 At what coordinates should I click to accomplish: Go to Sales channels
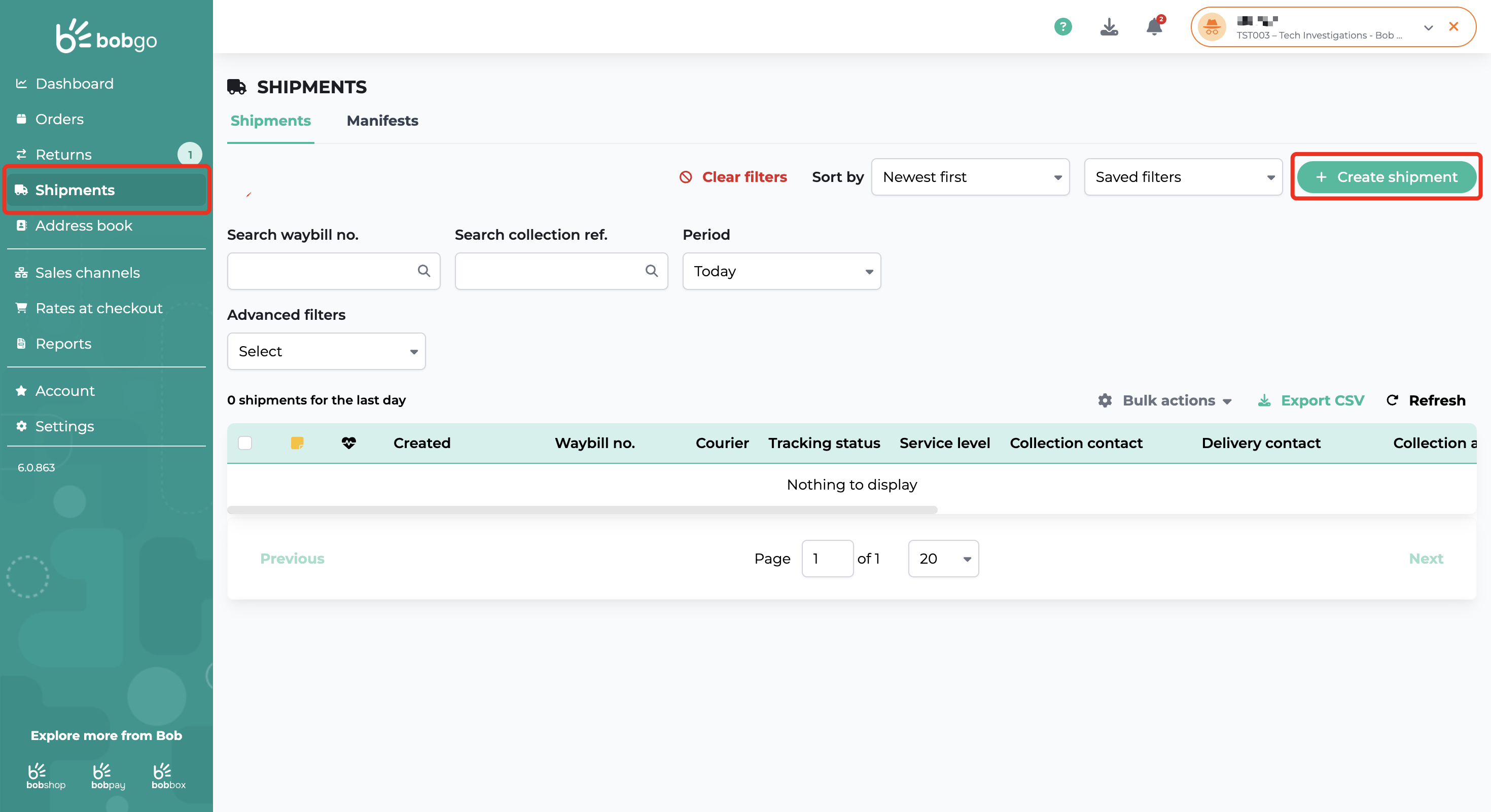click(106, 273)
